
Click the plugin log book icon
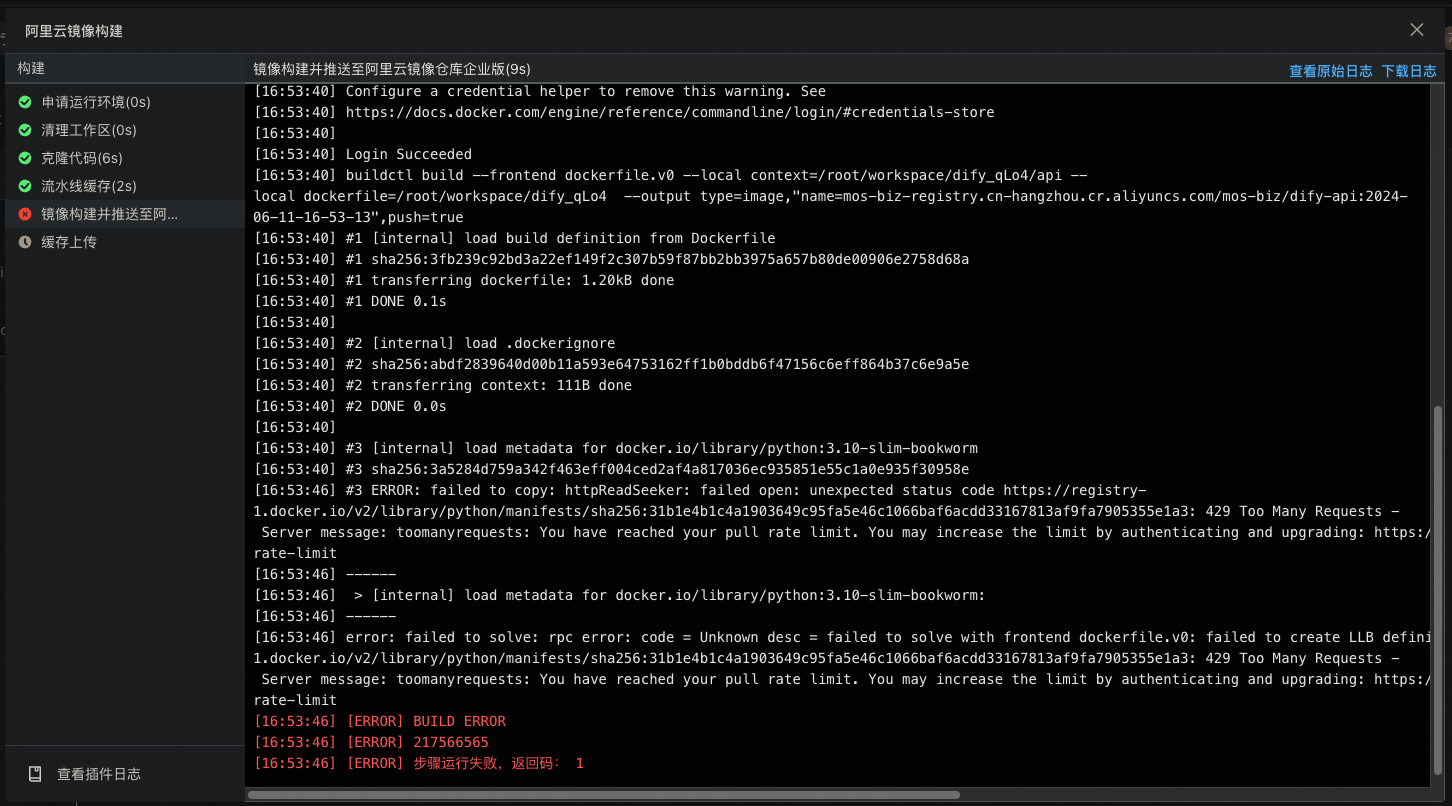tap(35, 774)
